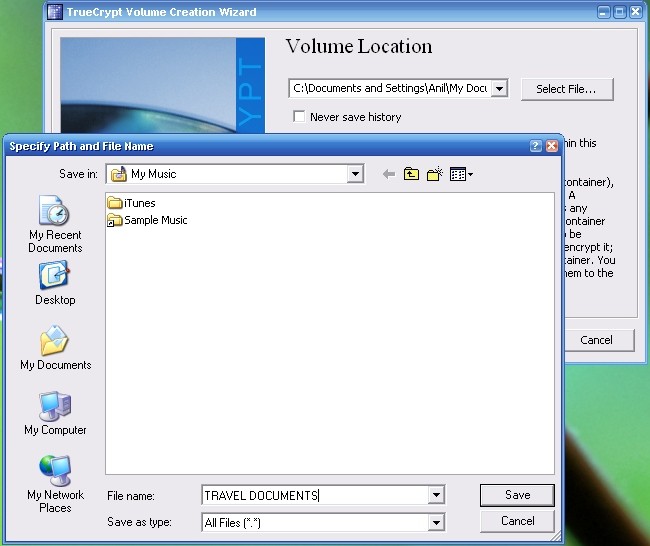Close the TrueCrypt wizard window
650x546 pixels.
click(635, 12)
